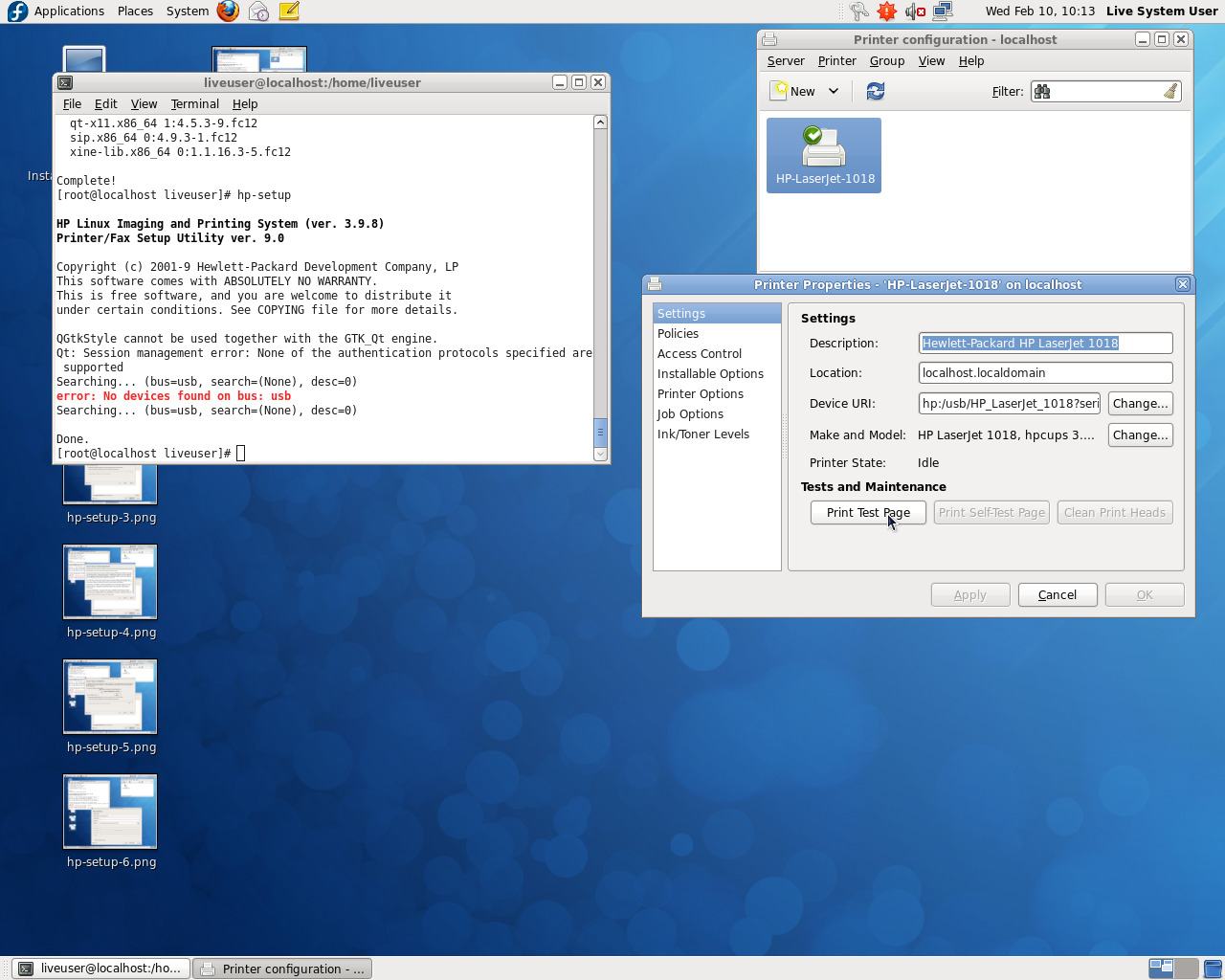
Task: Click the terminal vertical scrollbar handle
Action: pyautogui.click(x=600, y=432)
